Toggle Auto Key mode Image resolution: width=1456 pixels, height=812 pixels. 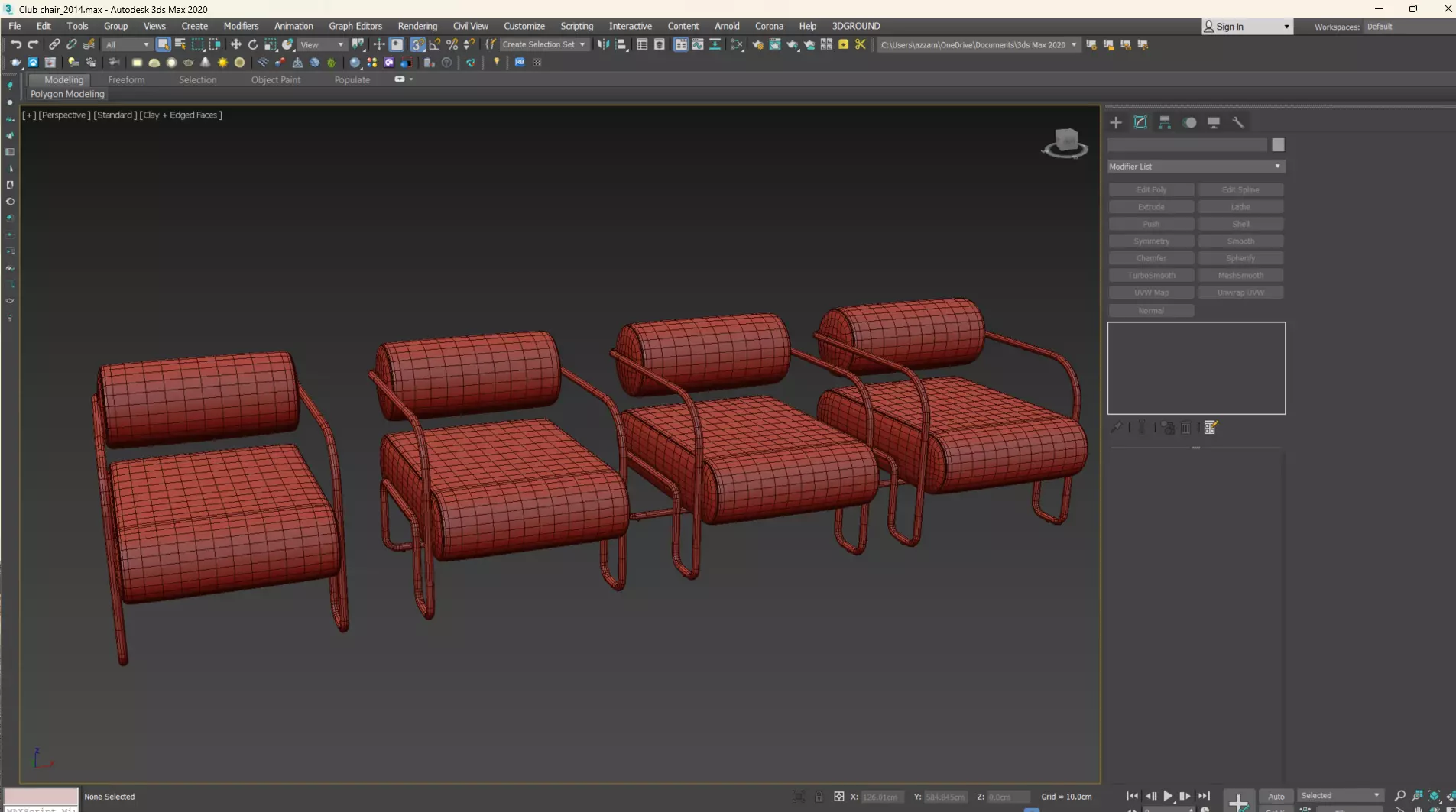click(1276, 796)
